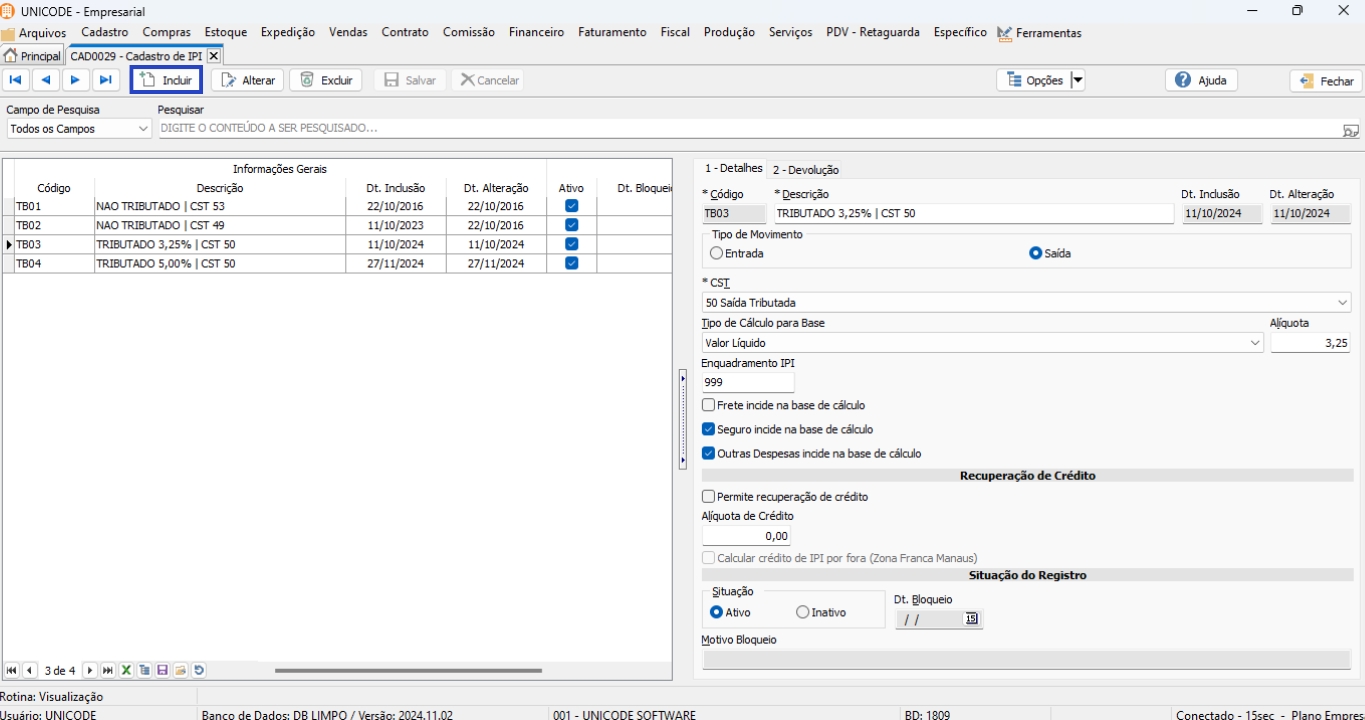The image size is (1365, 720).
Task: Open Campo de Pesquisa combo box
Action: [x=141, y=129]
